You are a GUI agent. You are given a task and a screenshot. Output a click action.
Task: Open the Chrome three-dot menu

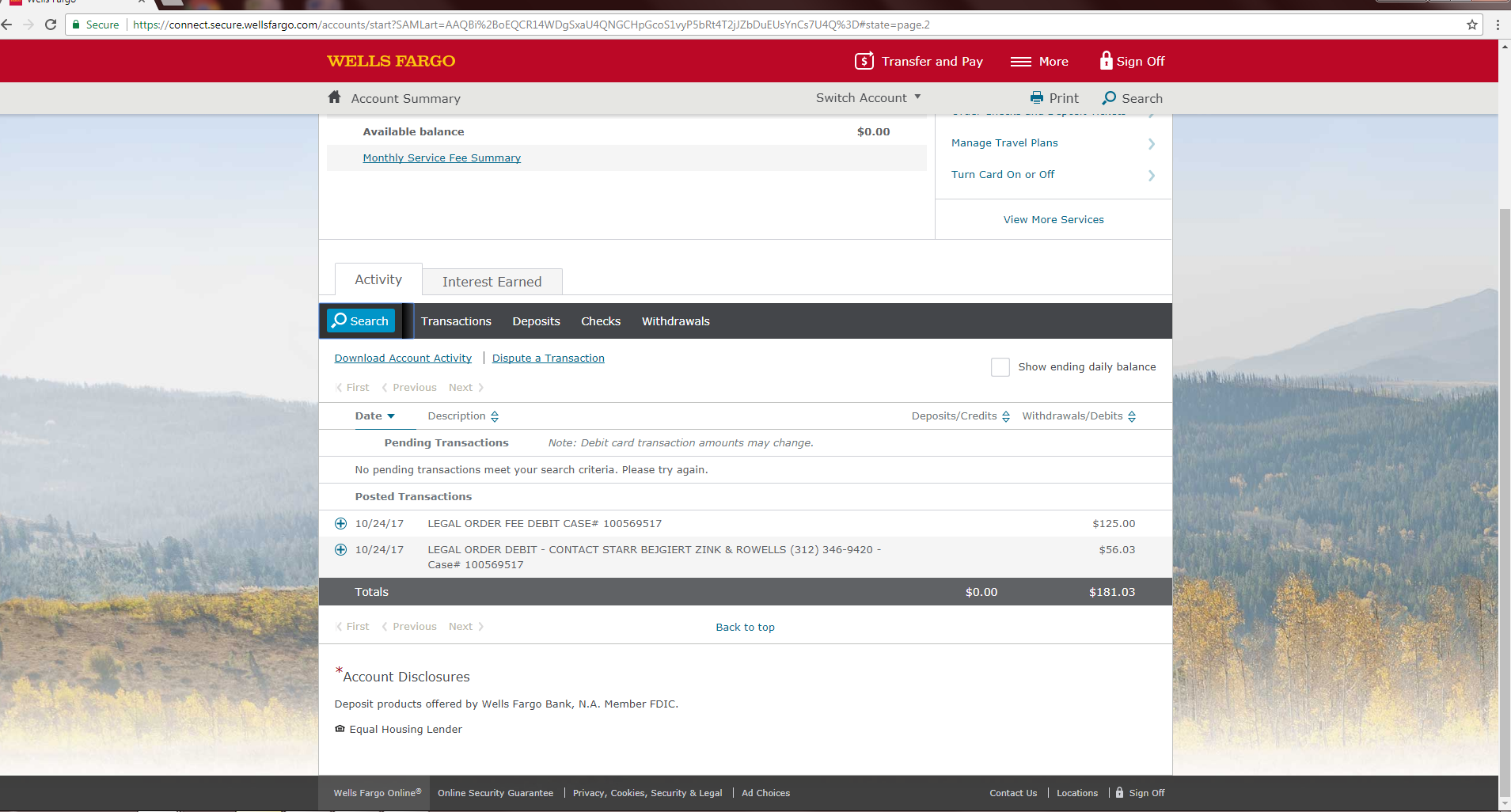click(x=1498, y=25)
